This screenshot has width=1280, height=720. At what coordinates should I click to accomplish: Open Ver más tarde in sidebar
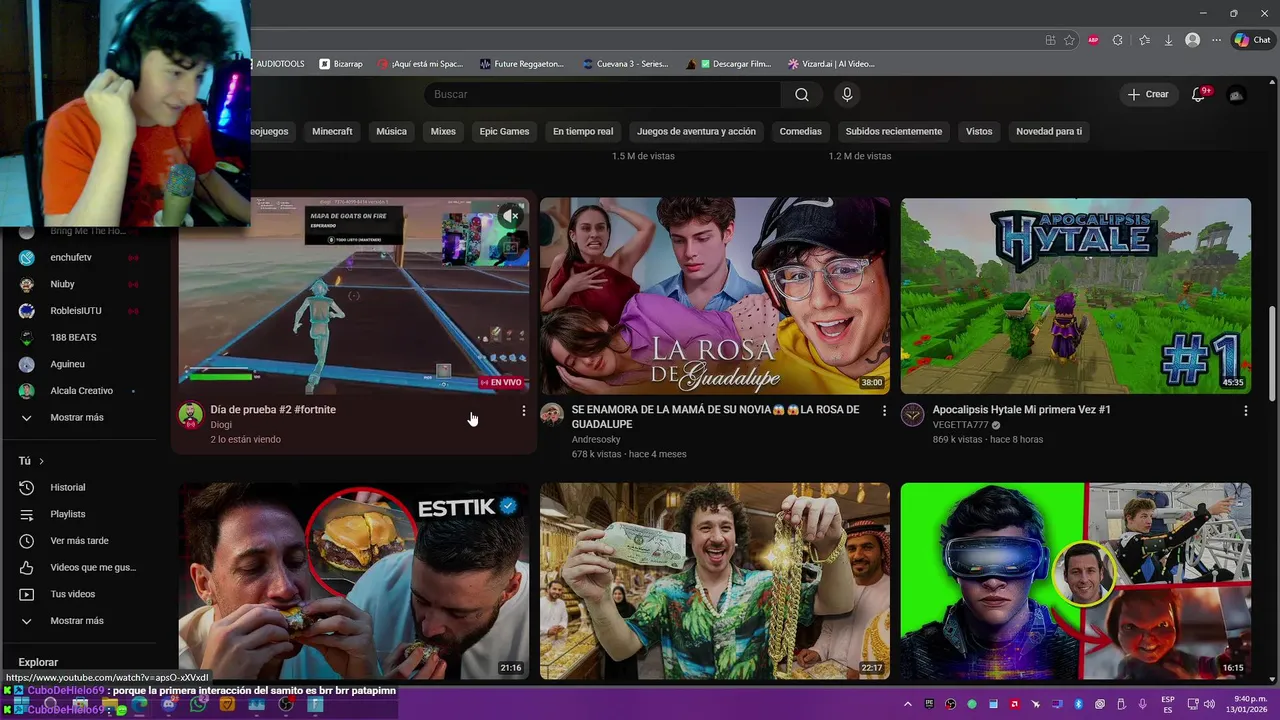pos(80,541)
